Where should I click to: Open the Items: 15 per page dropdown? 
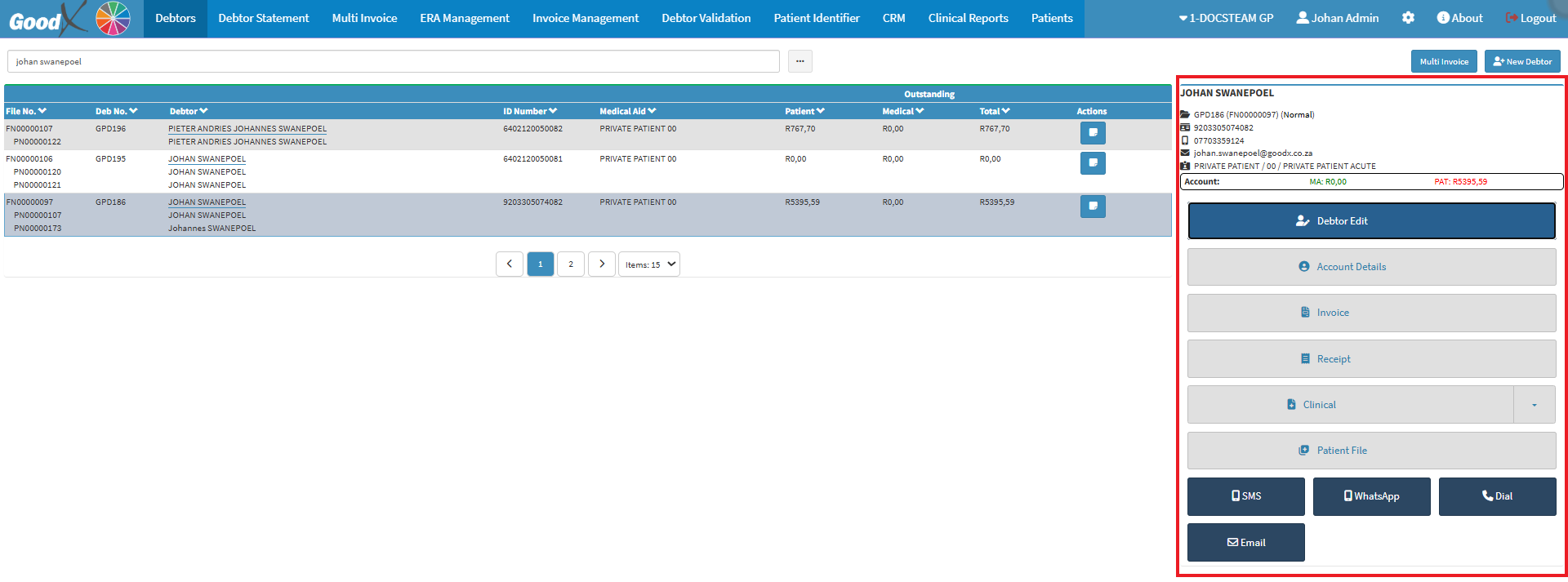coord(649,264)
